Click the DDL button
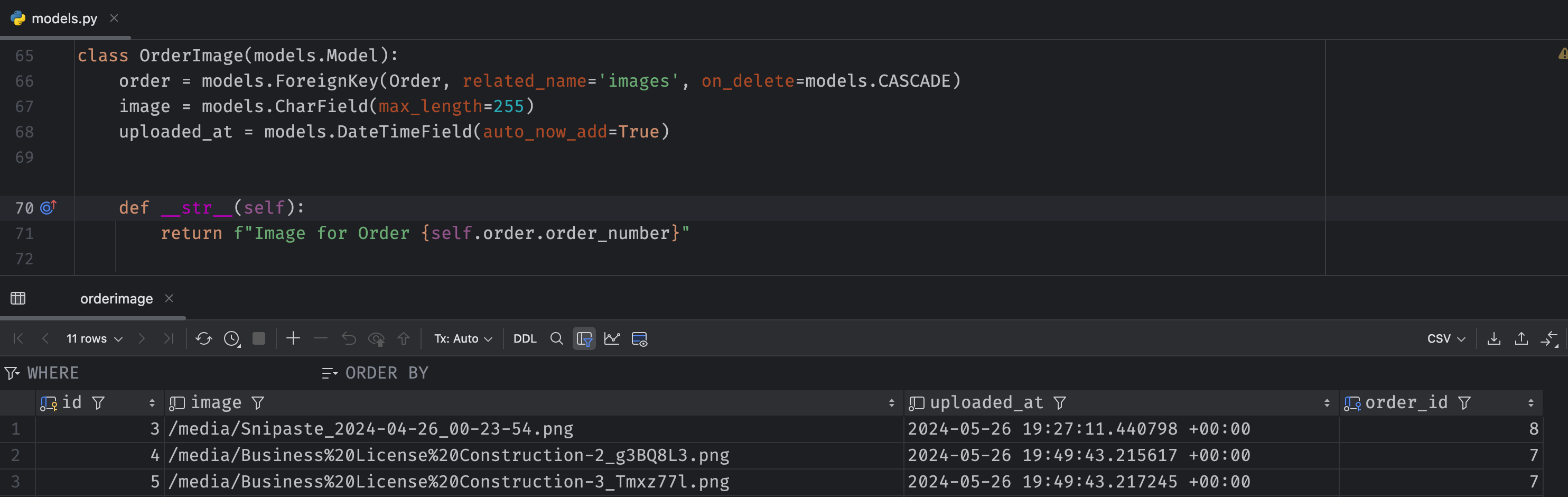Viewport: 1568px width, 497px height. point(525,338)
